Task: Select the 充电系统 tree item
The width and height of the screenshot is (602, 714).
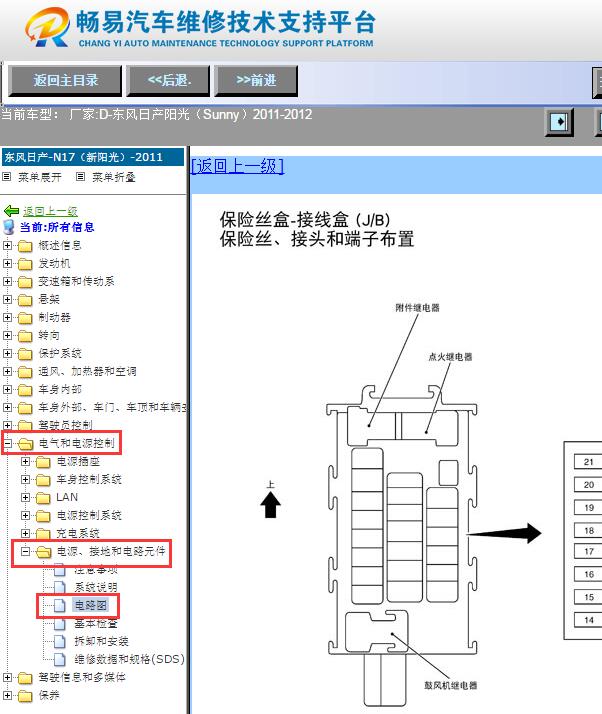Action: pyautogui.click(x=78, y=533)
